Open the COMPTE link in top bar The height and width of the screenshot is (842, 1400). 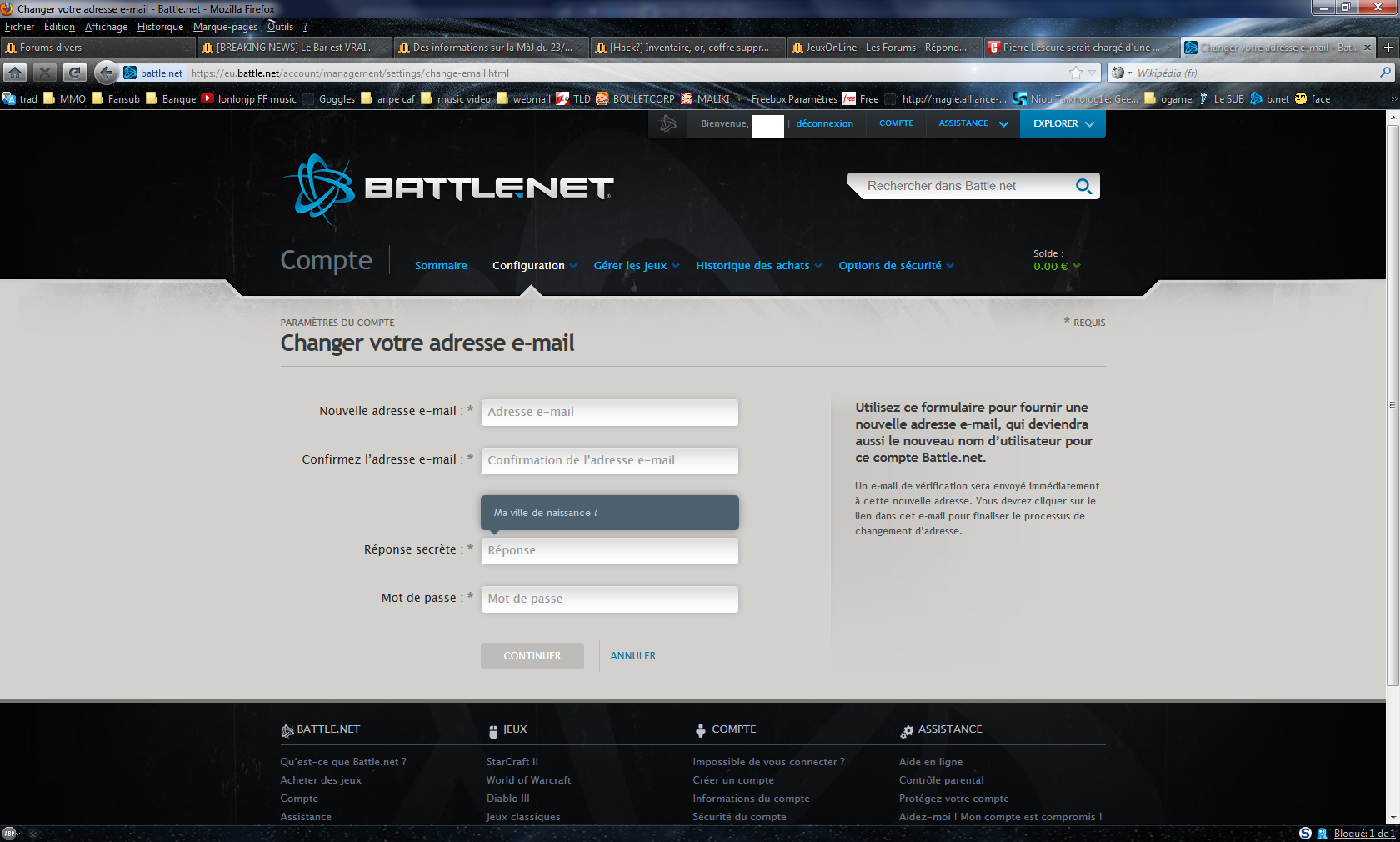pos(896,123)
